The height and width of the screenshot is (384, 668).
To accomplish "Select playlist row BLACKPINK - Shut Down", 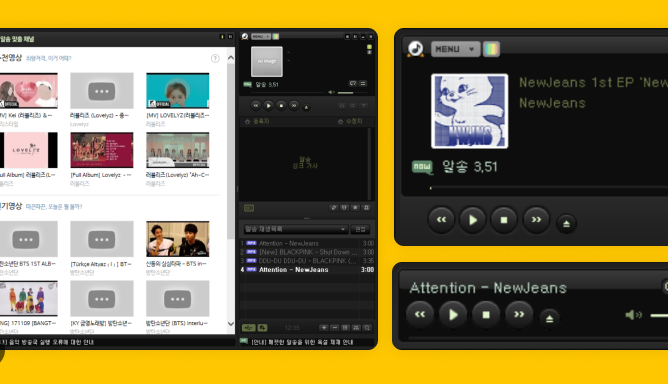I will pos(307,252).
